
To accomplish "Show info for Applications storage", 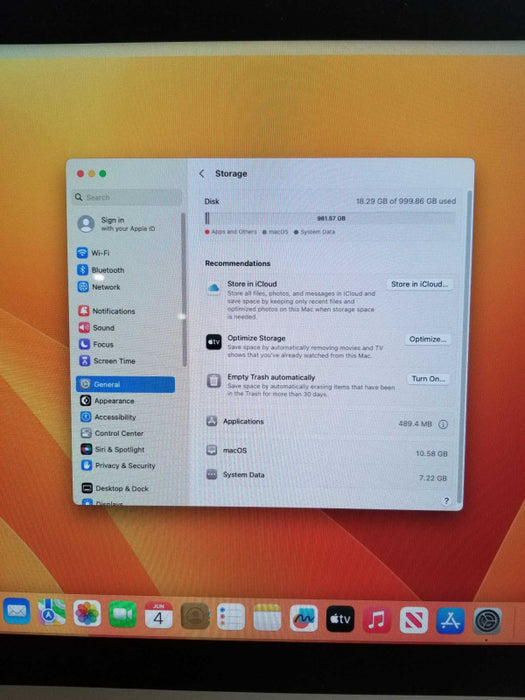I will (x=443, y=424).
